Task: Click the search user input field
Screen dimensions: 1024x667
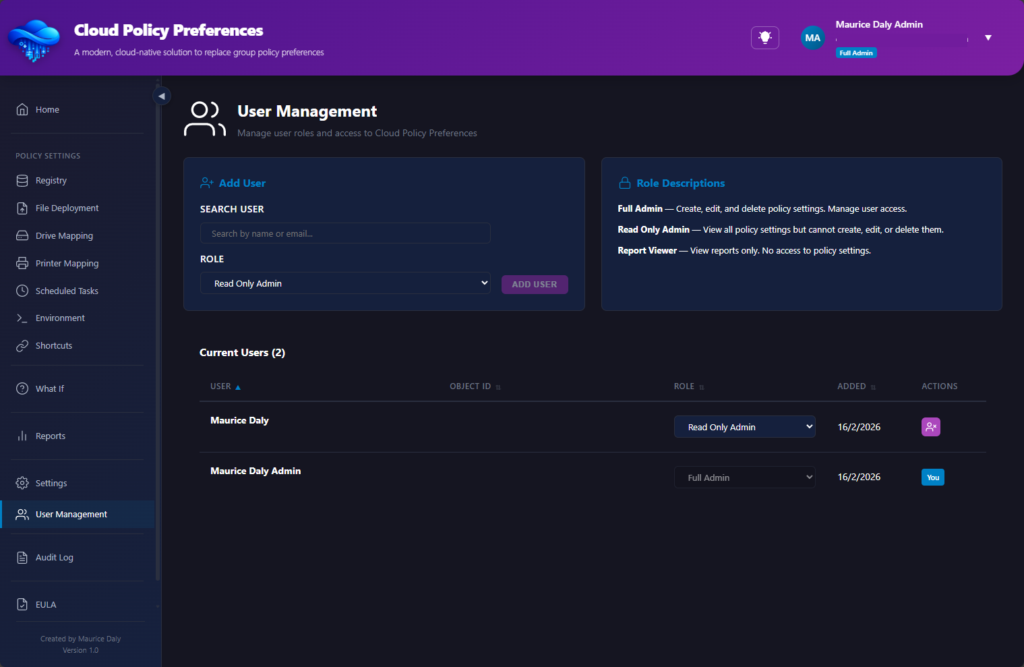Action: 345,233
